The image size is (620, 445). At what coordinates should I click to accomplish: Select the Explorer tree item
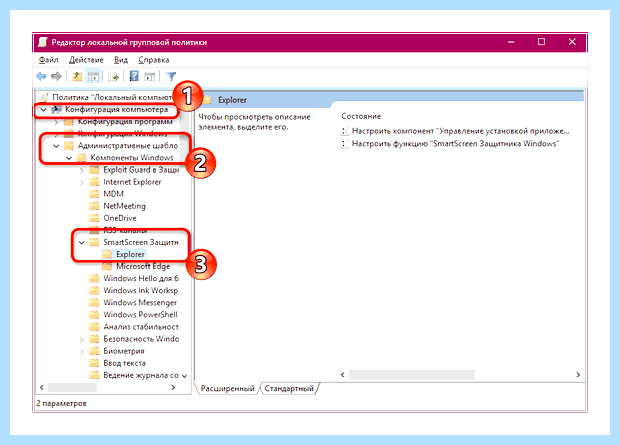[x=130, y=254]
